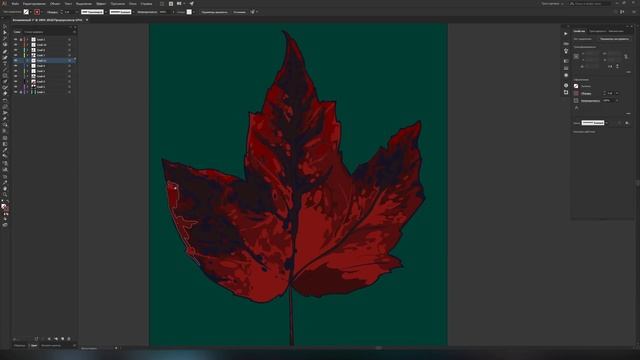Open the workspace switcher dropdown at top right
Screen dimensions: 640x360
point(552,4)
